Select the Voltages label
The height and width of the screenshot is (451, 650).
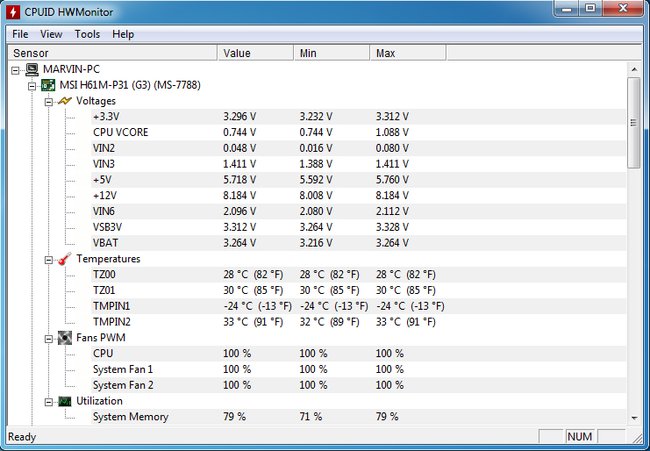pos(96,101)
